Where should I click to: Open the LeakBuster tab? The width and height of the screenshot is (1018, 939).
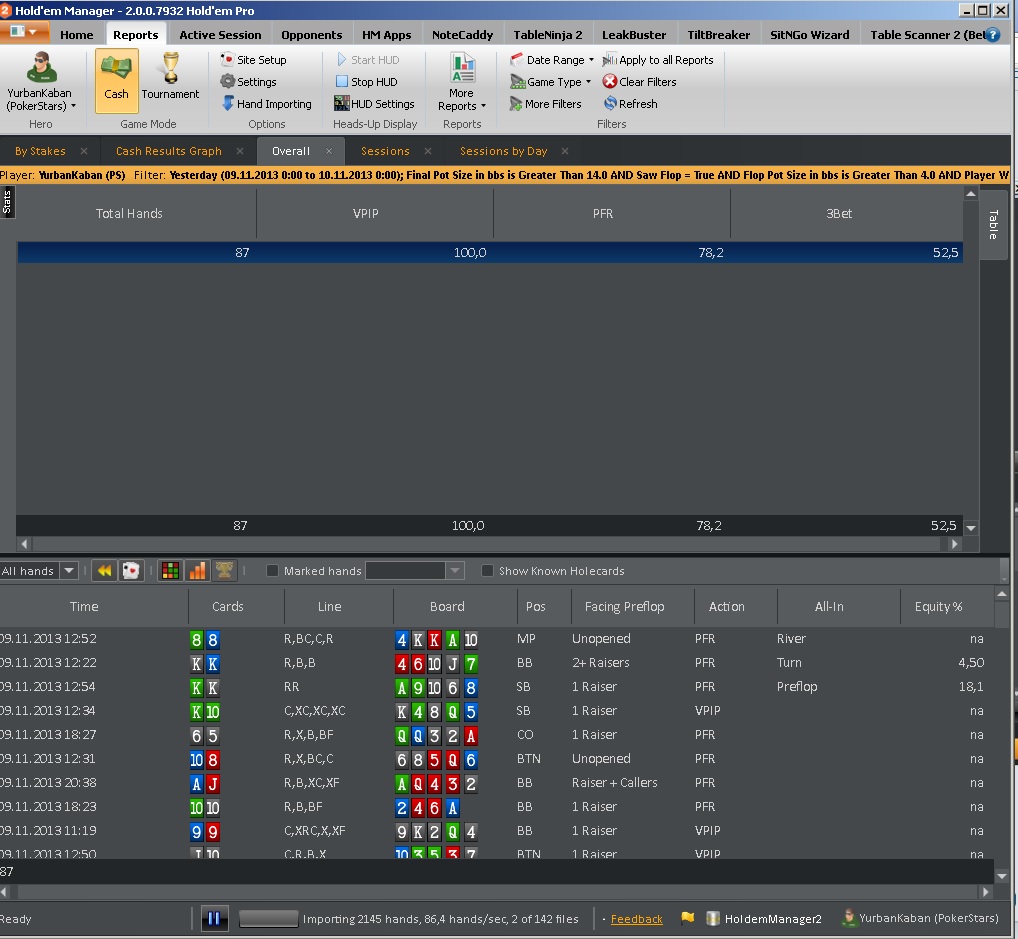(x=634, y=35)
